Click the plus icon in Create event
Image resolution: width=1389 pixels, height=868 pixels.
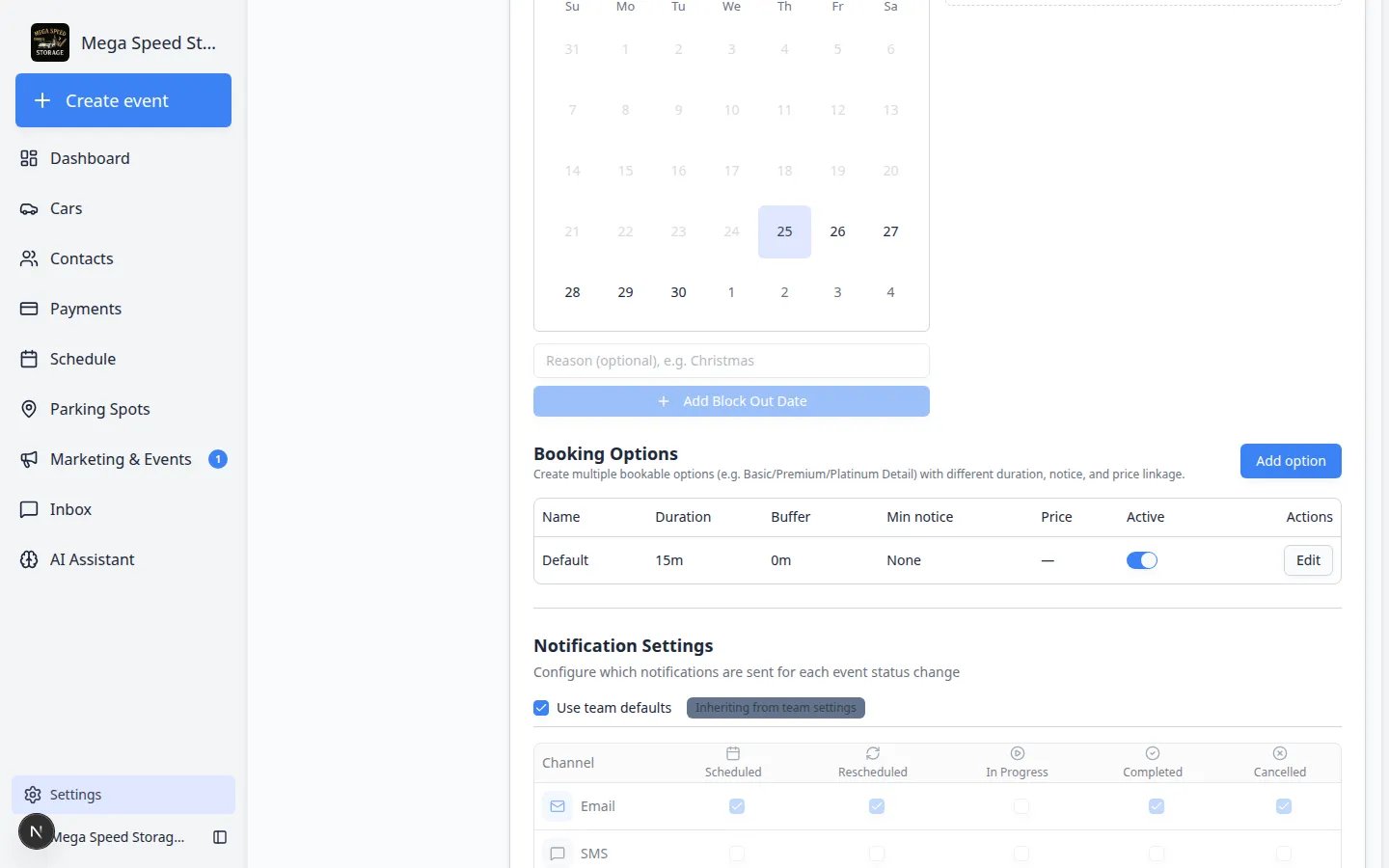pos(42,100)
